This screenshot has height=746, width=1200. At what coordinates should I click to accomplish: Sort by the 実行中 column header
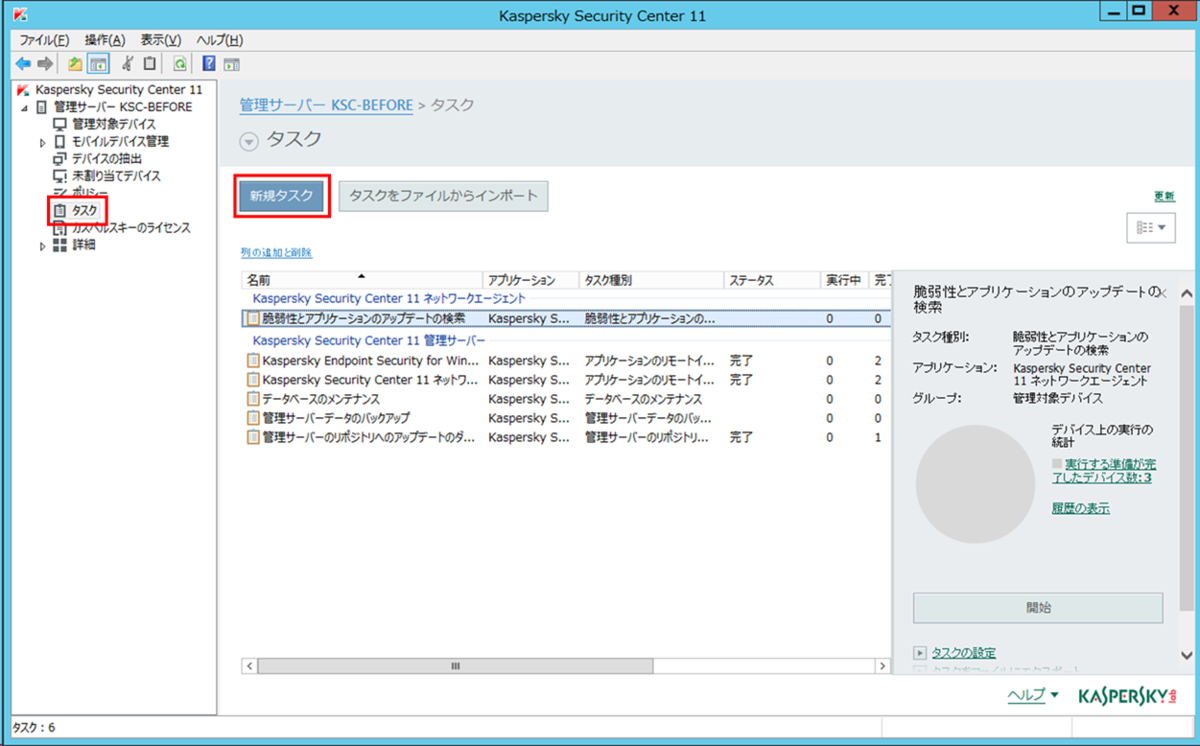coord(844,280)
